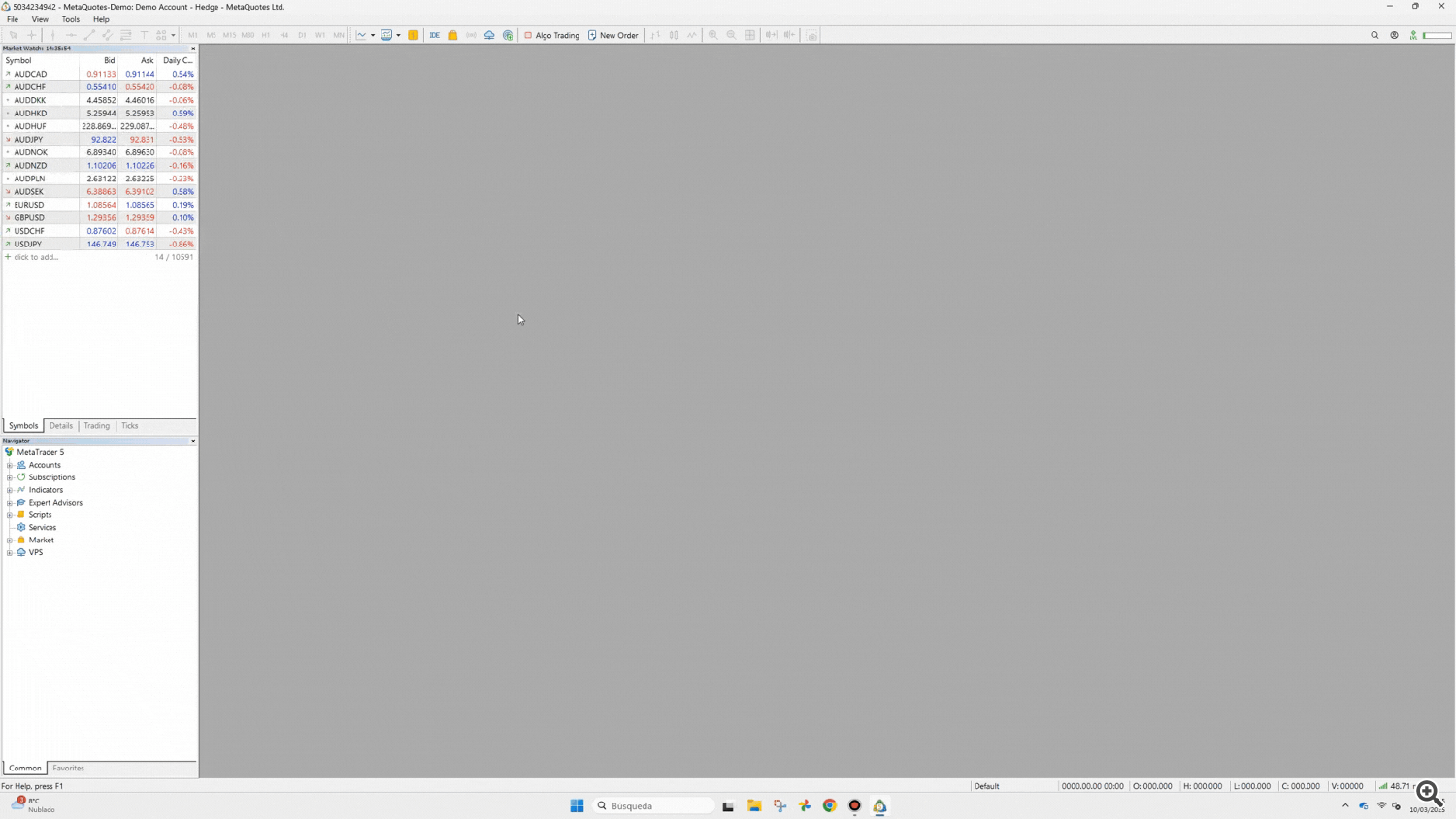Select the M15 timeframe button

[x=229, y=35]
